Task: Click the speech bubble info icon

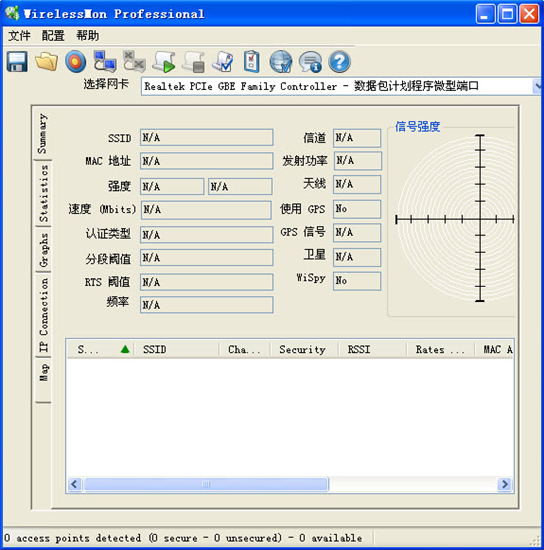Action: pyautogui.click(x=310, y=62)
